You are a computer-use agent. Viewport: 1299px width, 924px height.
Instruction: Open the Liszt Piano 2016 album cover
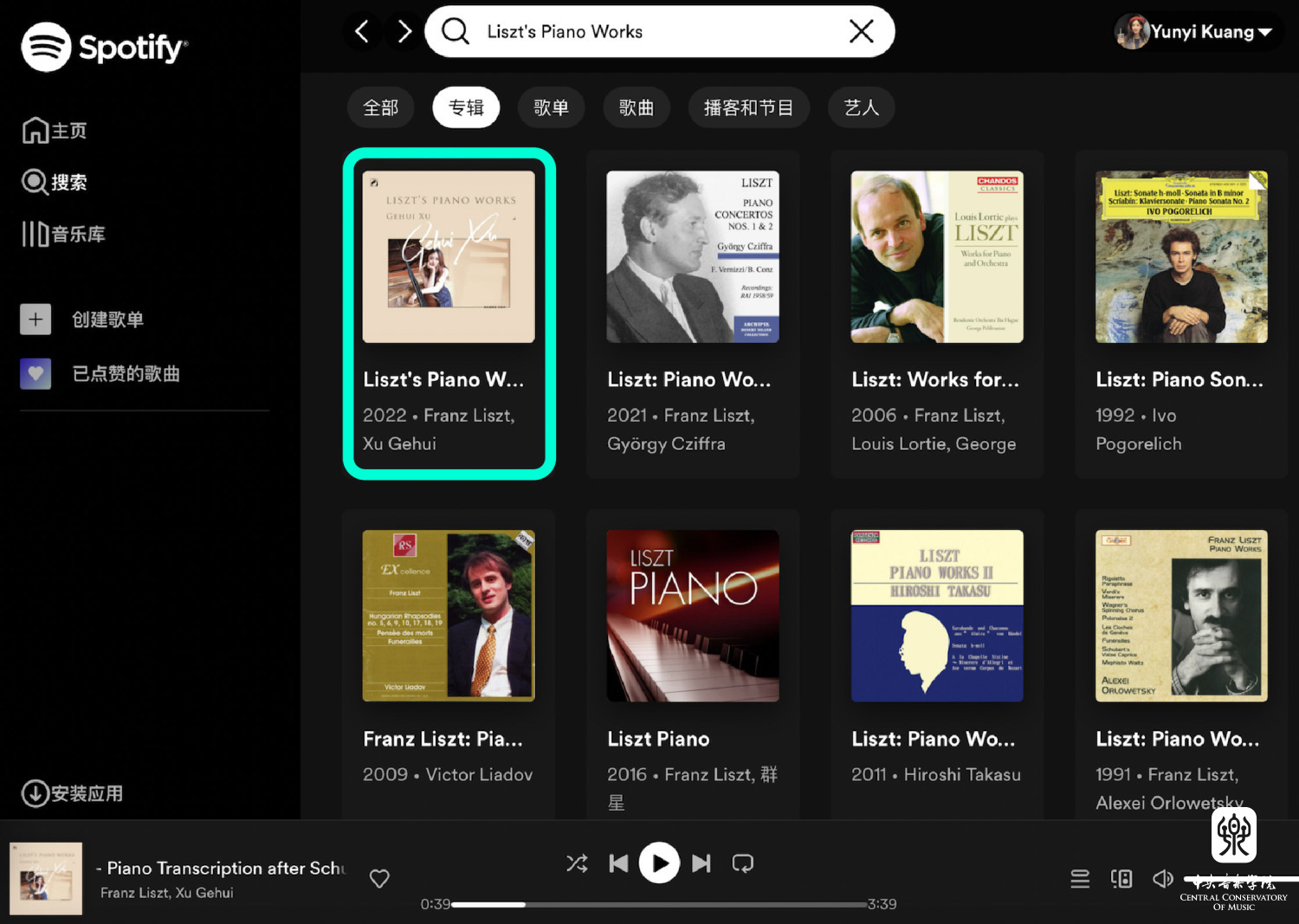point(693,616)
